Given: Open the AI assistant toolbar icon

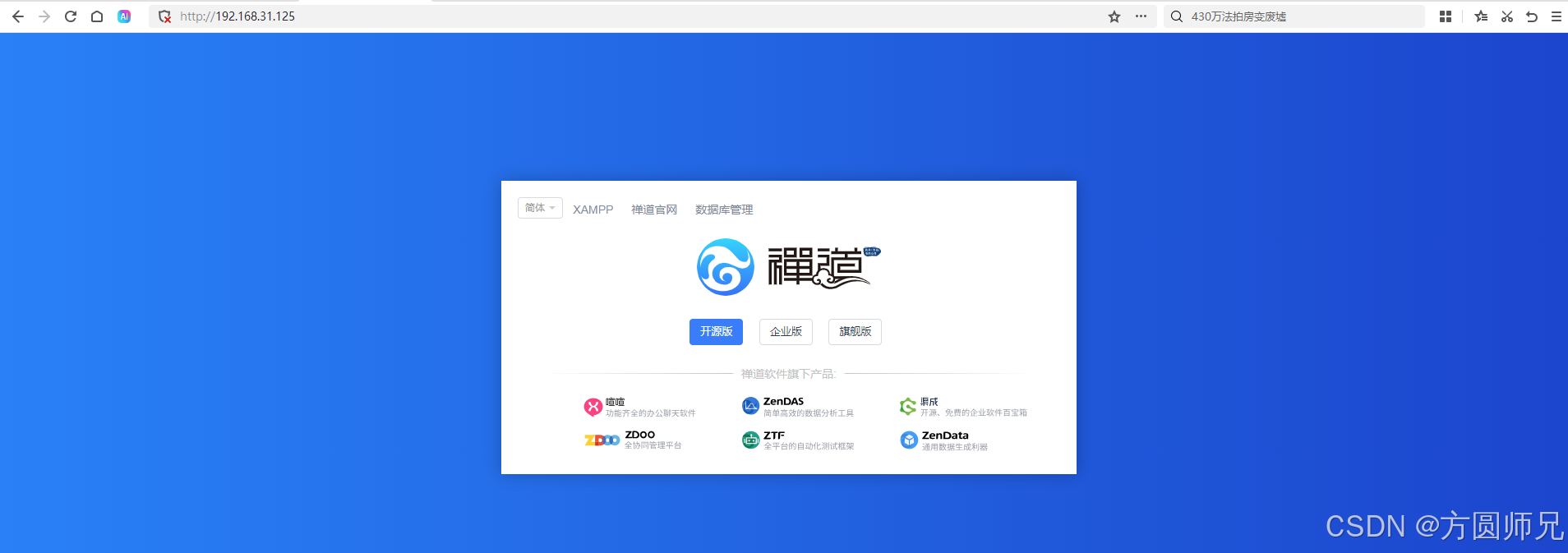Looking at the screenshot, I should coord(124,16).
